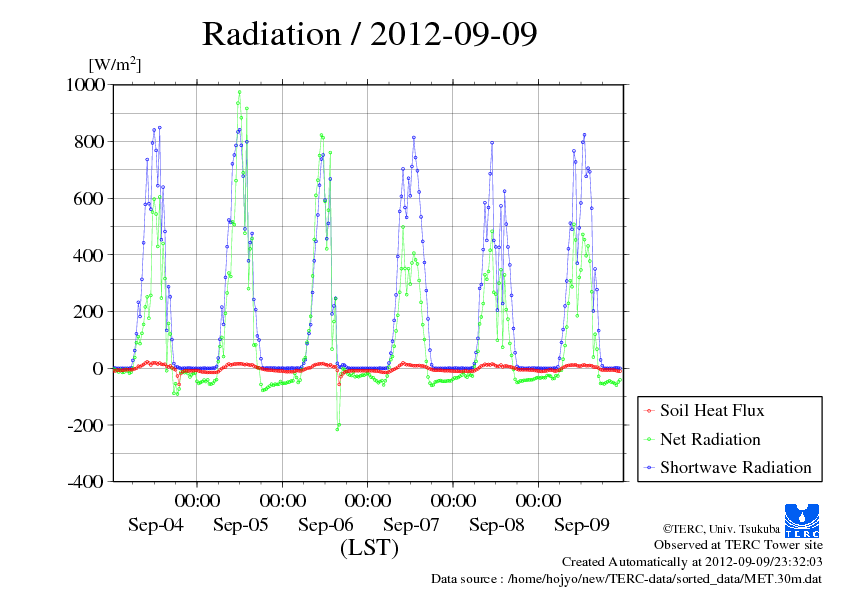This screenshot has height=595, width=842.
Task: Click the chart title 'Radiation / 2012-09-09'
Action: coord(369,34)
